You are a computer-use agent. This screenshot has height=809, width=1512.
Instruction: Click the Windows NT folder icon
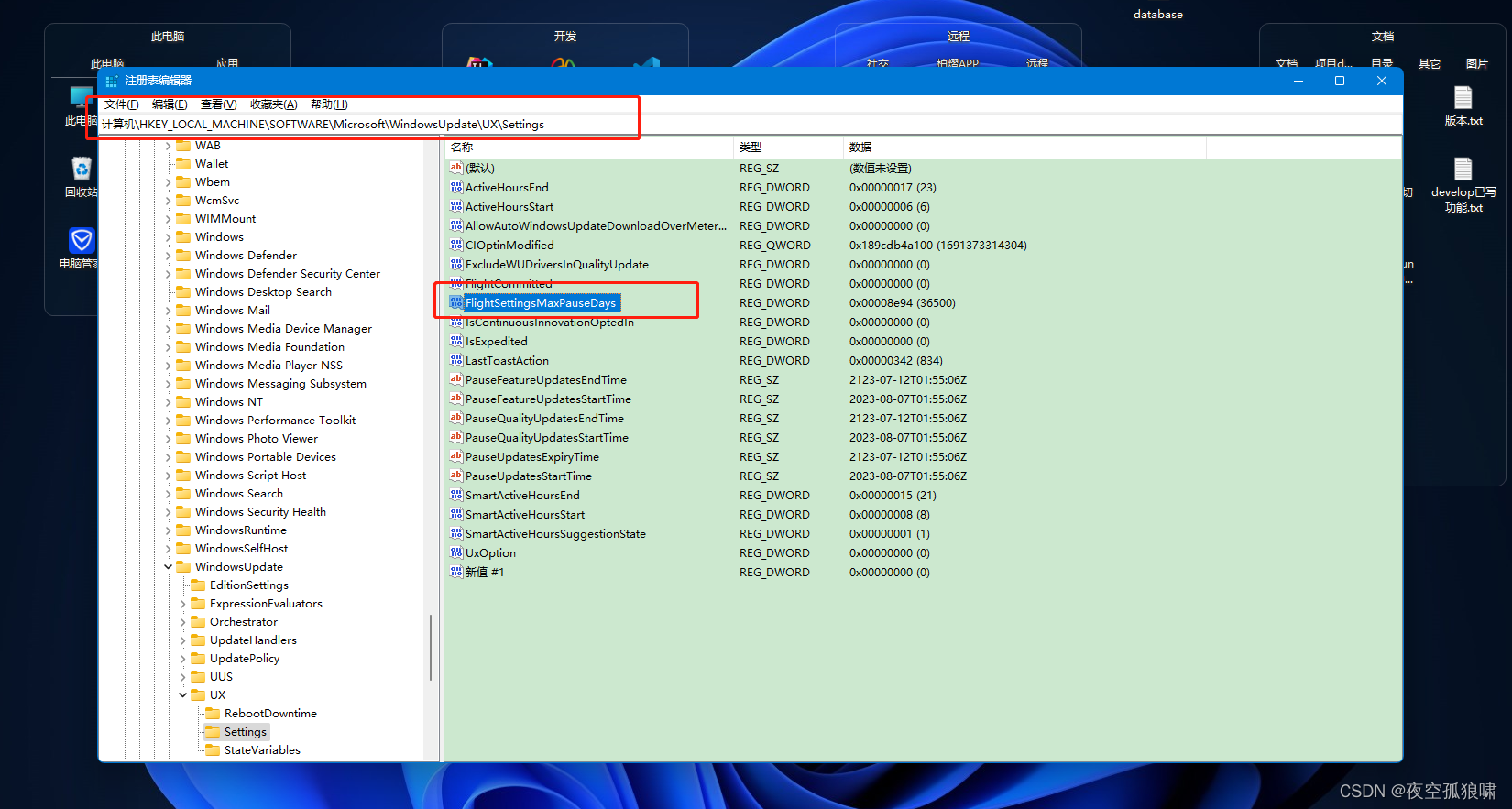183,401
